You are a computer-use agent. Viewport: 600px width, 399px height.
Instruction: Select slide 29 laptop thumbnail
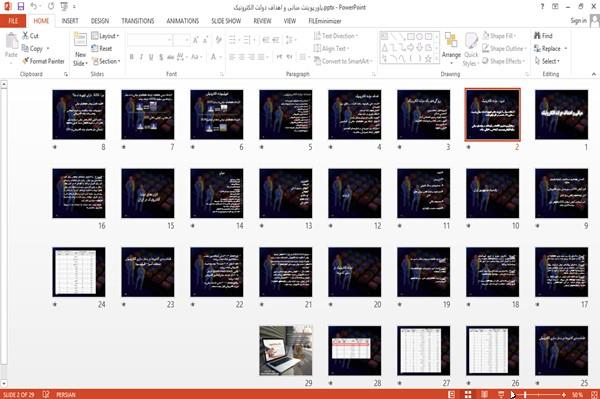click(285, 351)
